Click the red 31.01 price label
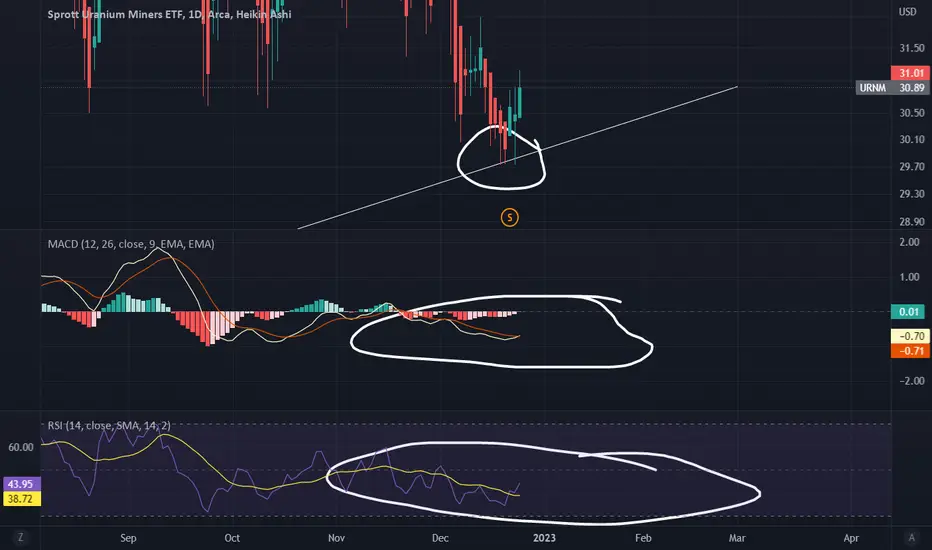This screenshot has width=932, height=550. click(x=909, y=73)
